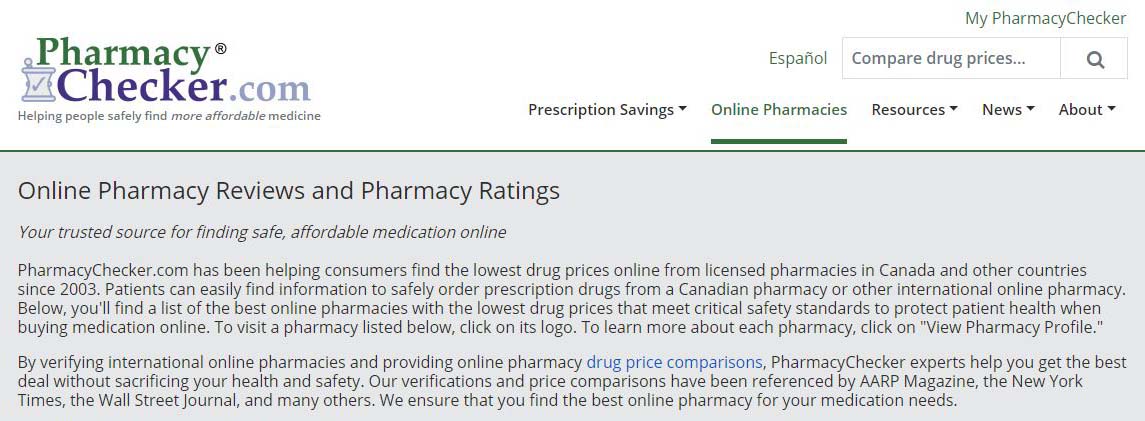
Task: Click the paragraph starting PharmacyChecker.com has been helping
Action: click(570, 299)
